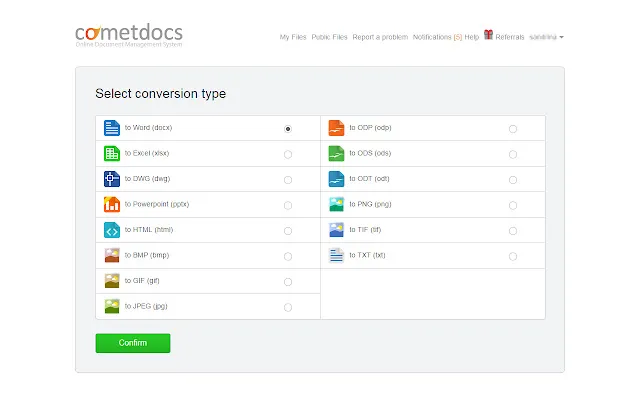Click the Excel xlsx spreadsheet icon
Image resolution: width=640 pixels, height=400 pixels.
(x=111, y=153)
